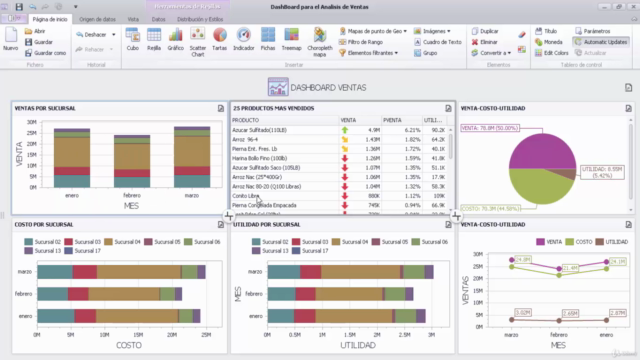This screenshot has height=360, width=640.
Task: Click Sucursal 04 swatch in Utilidad legend
Action: [x=336, y=242]
